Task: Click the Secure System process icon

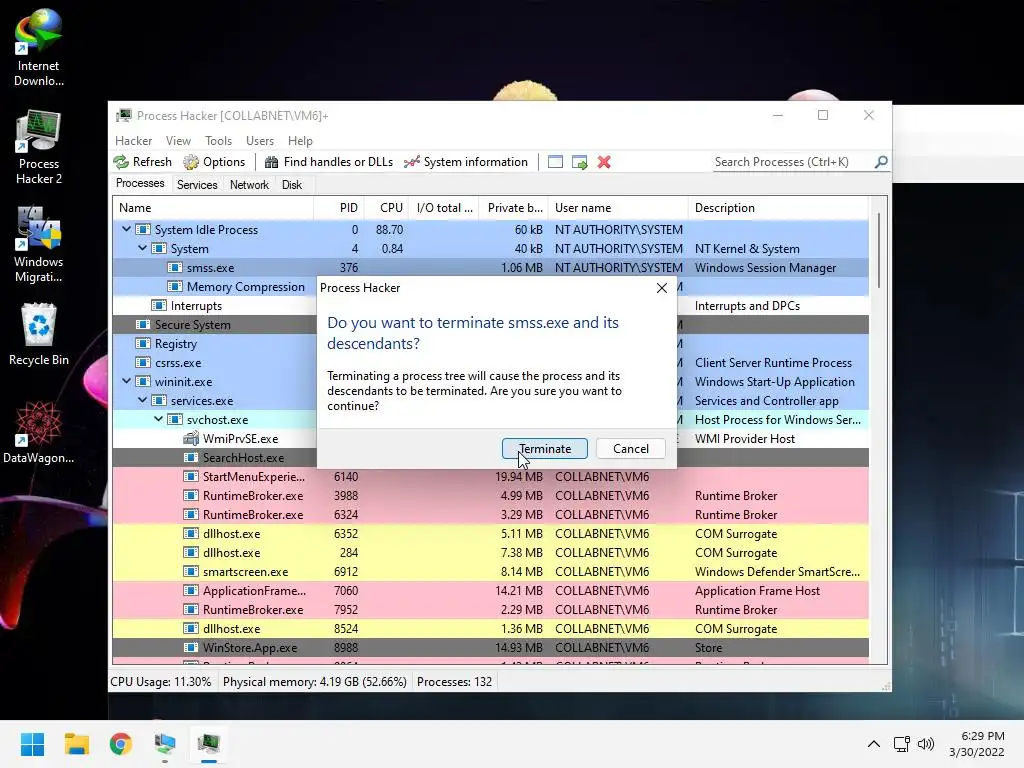Action: 142,325
